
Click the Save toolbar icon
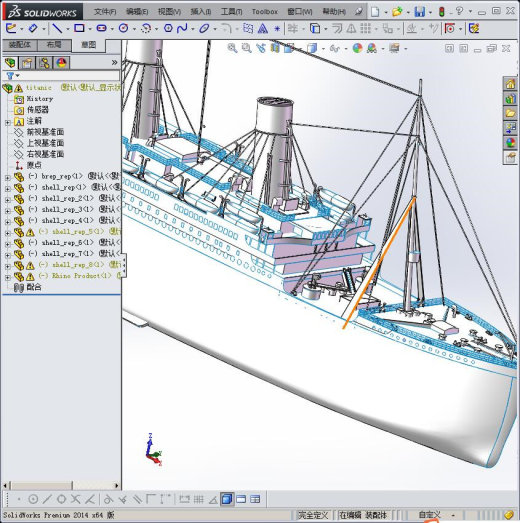click(419, 12)
